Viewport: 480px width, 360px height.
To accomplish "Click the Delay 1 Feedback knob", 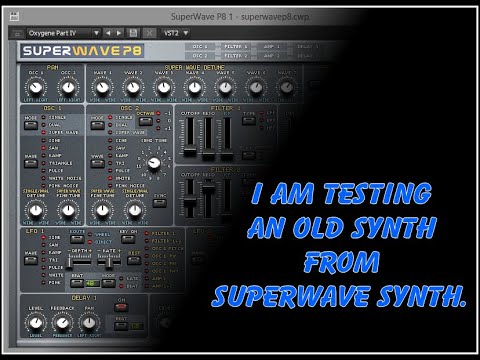I will (62, 323).
